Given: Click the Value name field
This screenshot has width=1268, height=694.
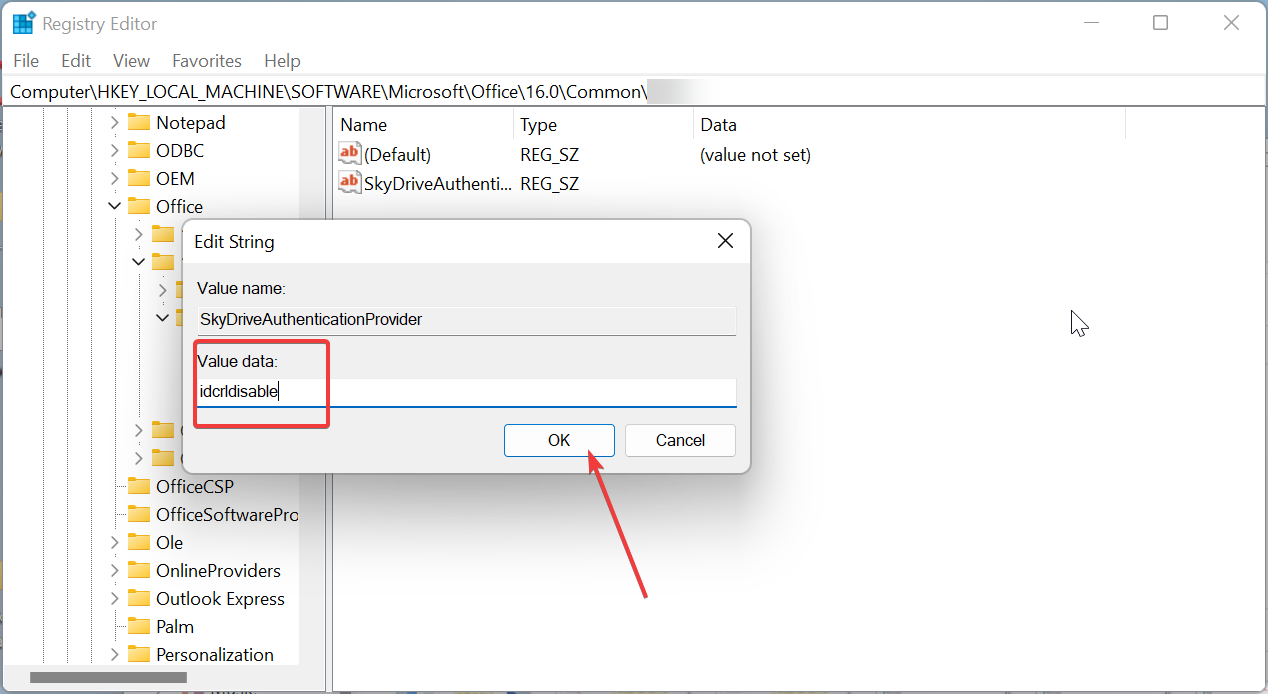Looking at the screenshot, I should pos(466,320).
